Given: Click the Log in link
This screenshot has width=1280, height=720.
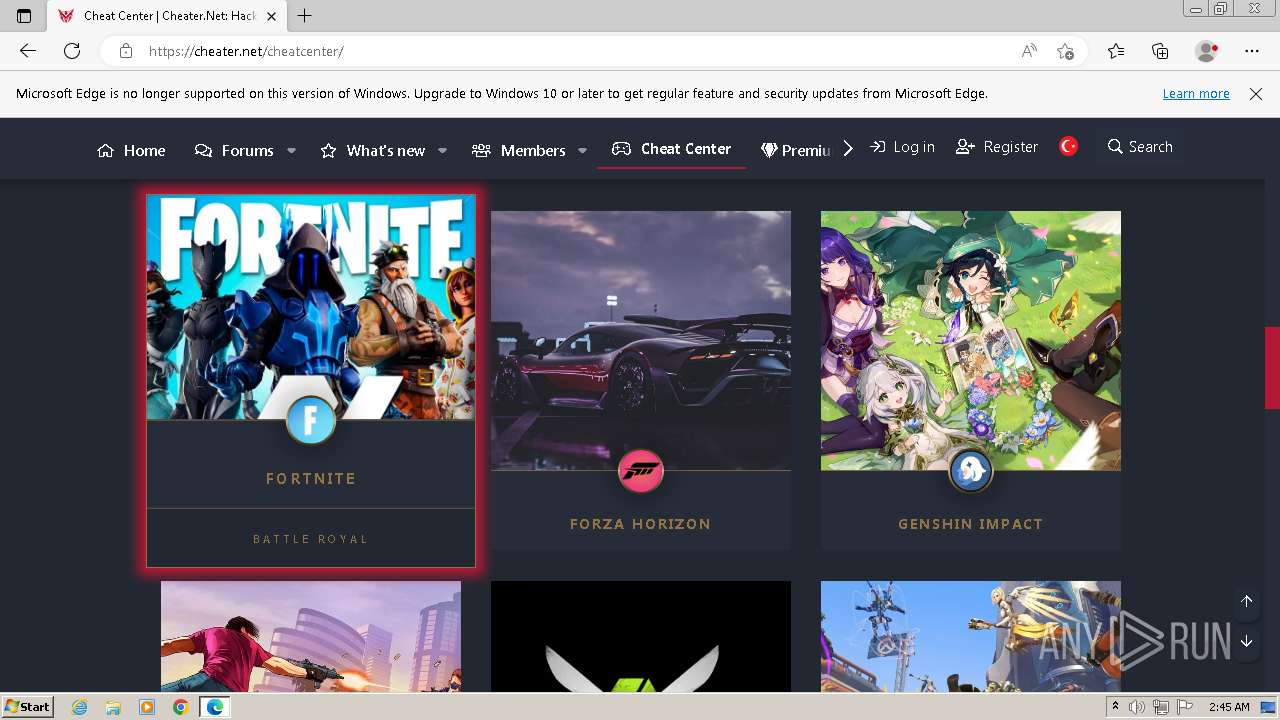Looking at the screenshot, I should tap(902, 147).
